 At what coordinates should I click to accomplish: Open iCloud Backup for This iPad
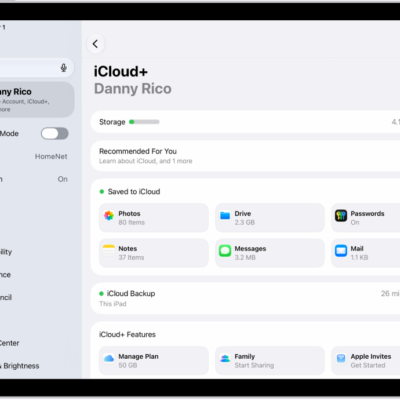tap(245, 298)
